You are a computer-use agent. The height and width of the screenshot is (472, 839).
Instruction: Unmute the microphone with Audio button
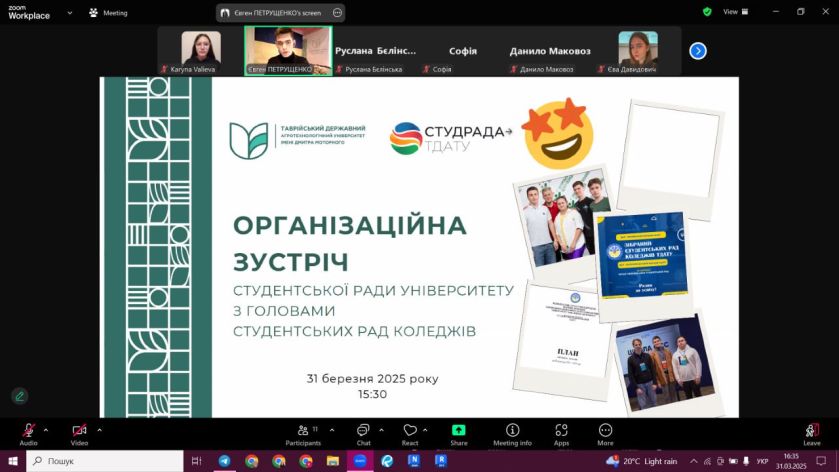pos(28,430)
